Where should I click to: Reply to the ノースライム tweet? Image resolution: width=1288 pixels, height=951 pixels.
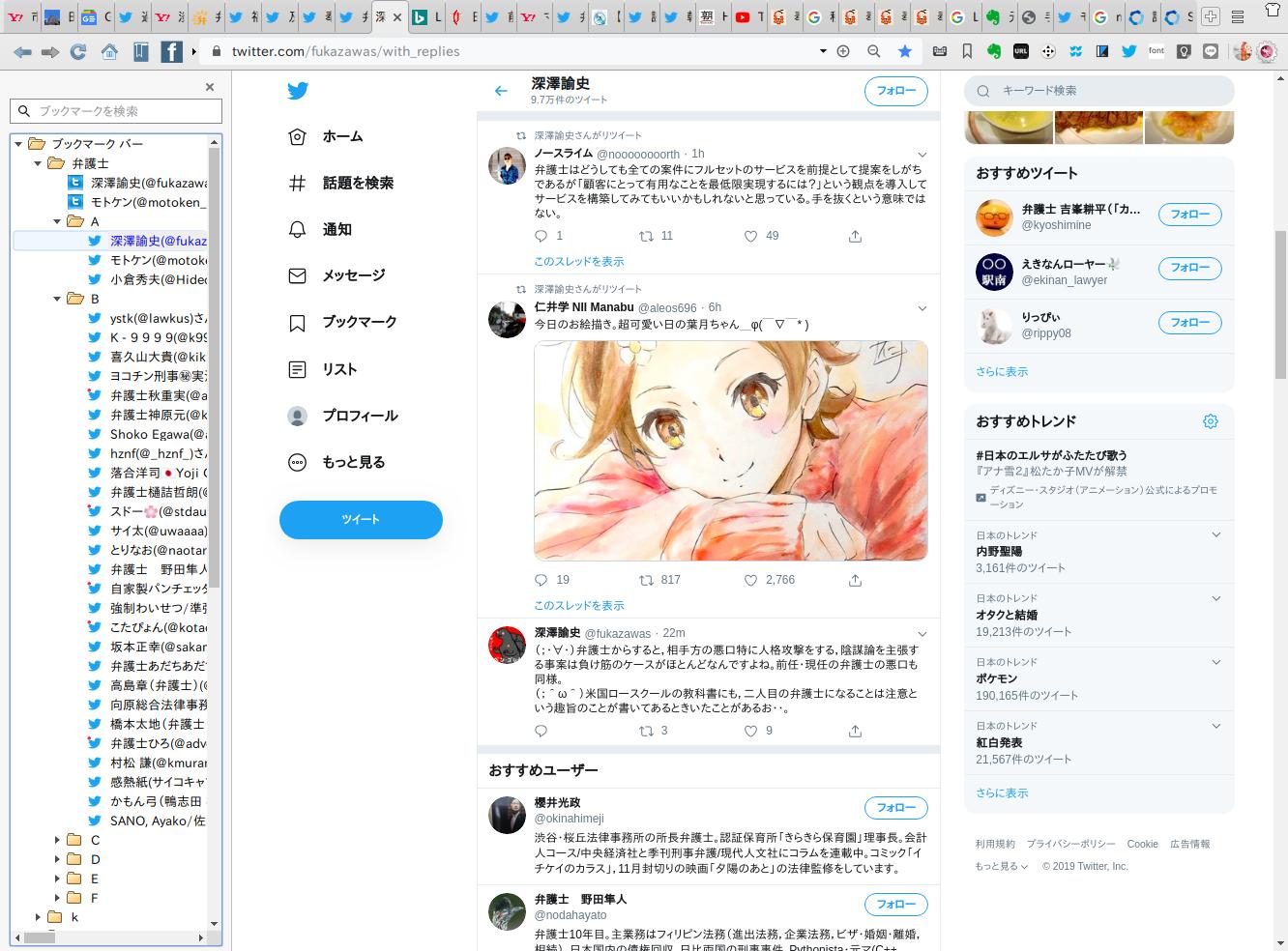coord(542,236)
